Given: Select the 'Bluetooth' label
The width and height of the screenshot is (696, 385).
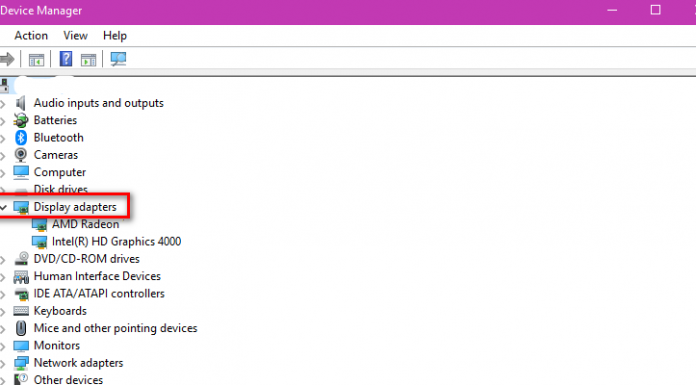Looking at the screenshot, I should 59,138.
